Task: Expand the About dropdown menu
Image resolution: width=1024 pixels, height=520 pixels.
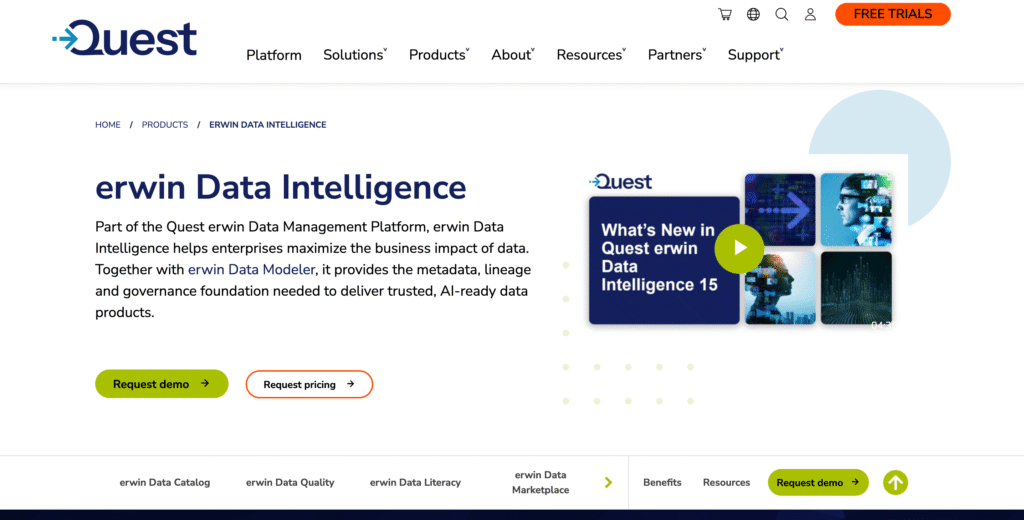Action: pyautogui.click(x=513, y=56)
